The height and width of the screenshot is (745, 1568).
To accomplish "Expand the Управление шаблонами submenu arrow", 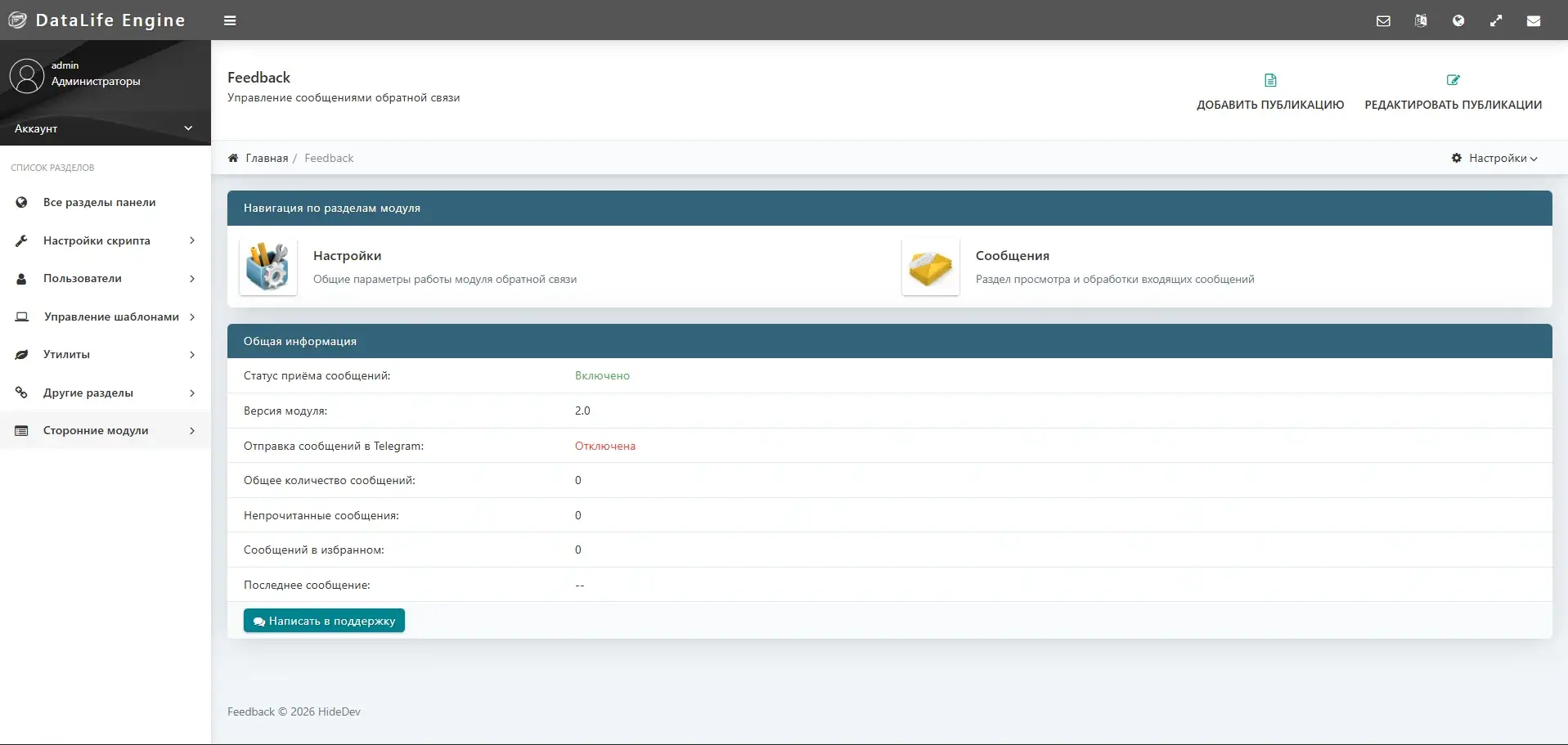I will [x=192, y=316].
